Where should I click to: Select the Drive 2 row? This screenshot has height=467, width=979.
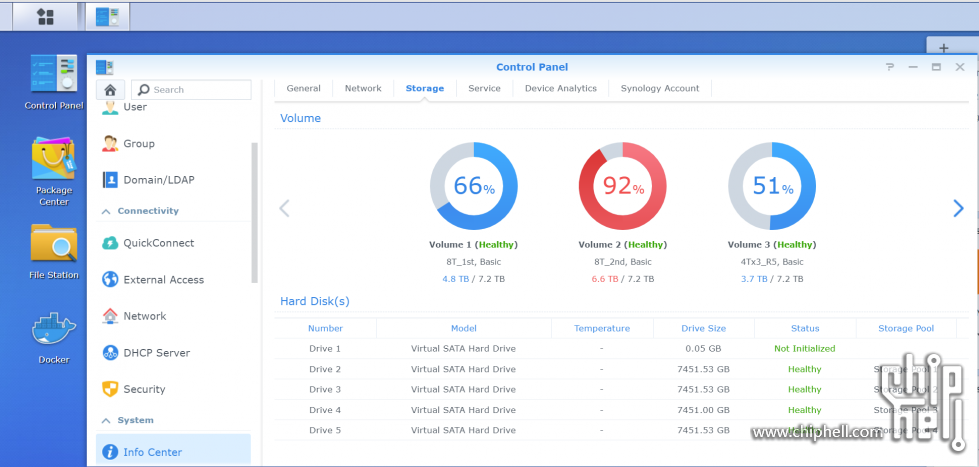[x=621, y=369]
